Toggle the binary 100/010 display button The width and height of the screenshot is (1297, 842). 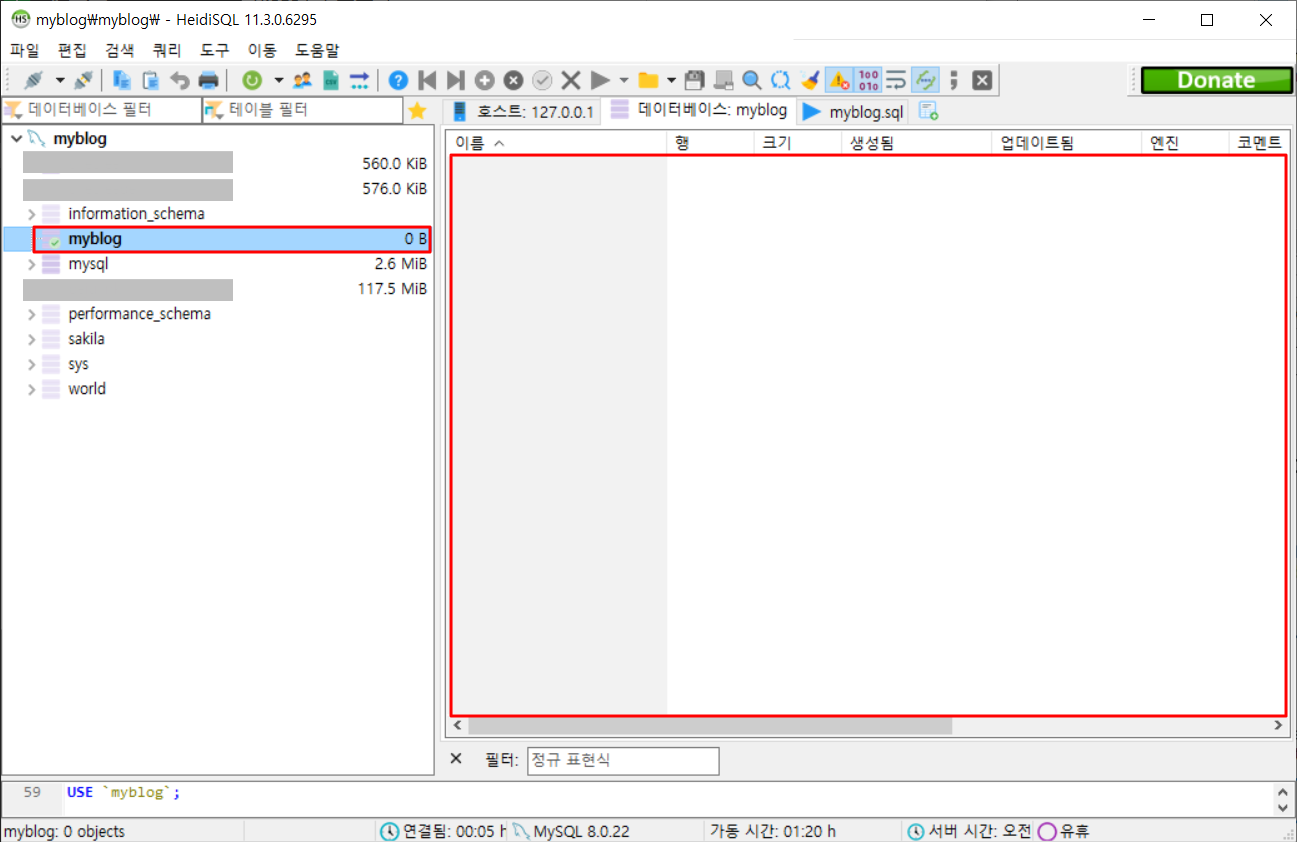(x=868, y=80)
